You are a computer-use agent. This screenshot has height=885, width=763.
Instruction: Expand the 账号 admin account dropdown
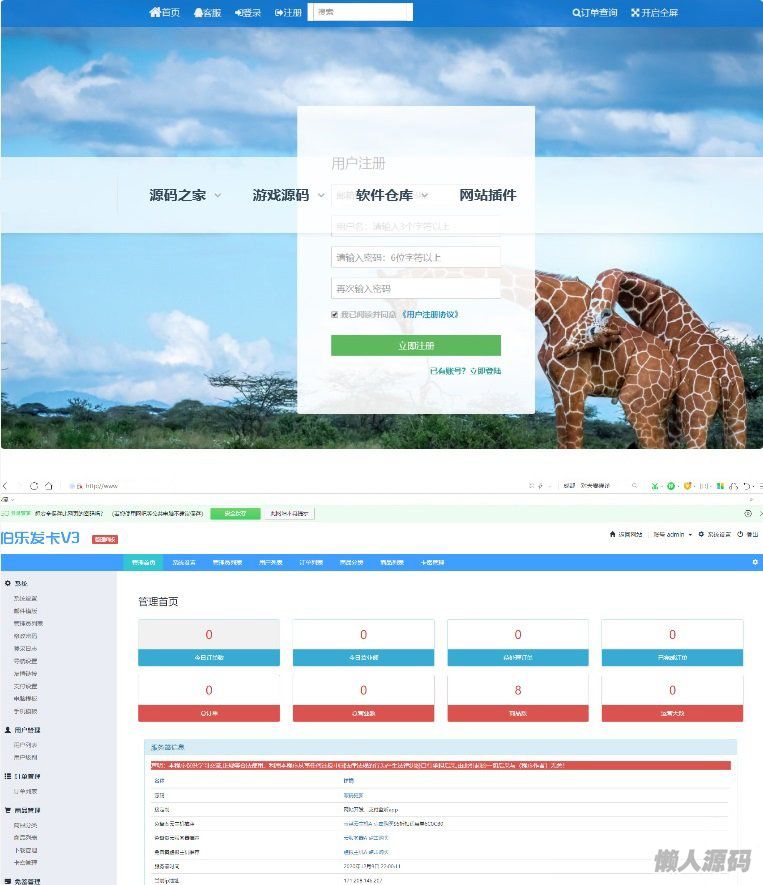pos(672,534)
